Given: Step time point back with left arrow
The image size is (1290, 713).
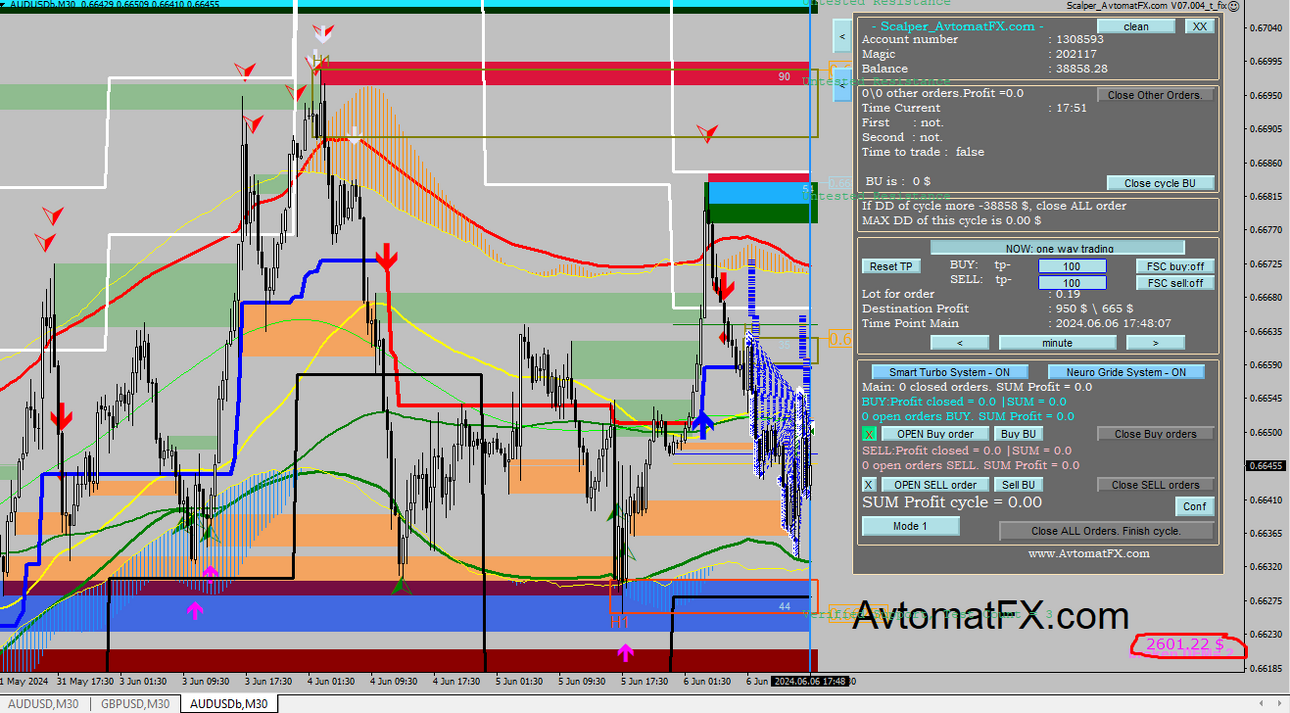Looking at the screenshot, I should [959, 342].
